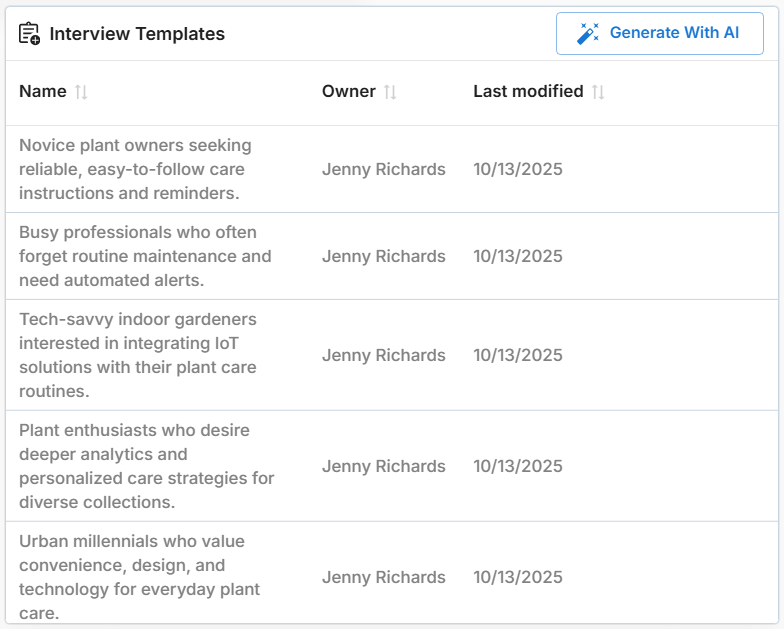
Task: Click Jenny Richards in the Busy professionals row
Action: [384, 256]
